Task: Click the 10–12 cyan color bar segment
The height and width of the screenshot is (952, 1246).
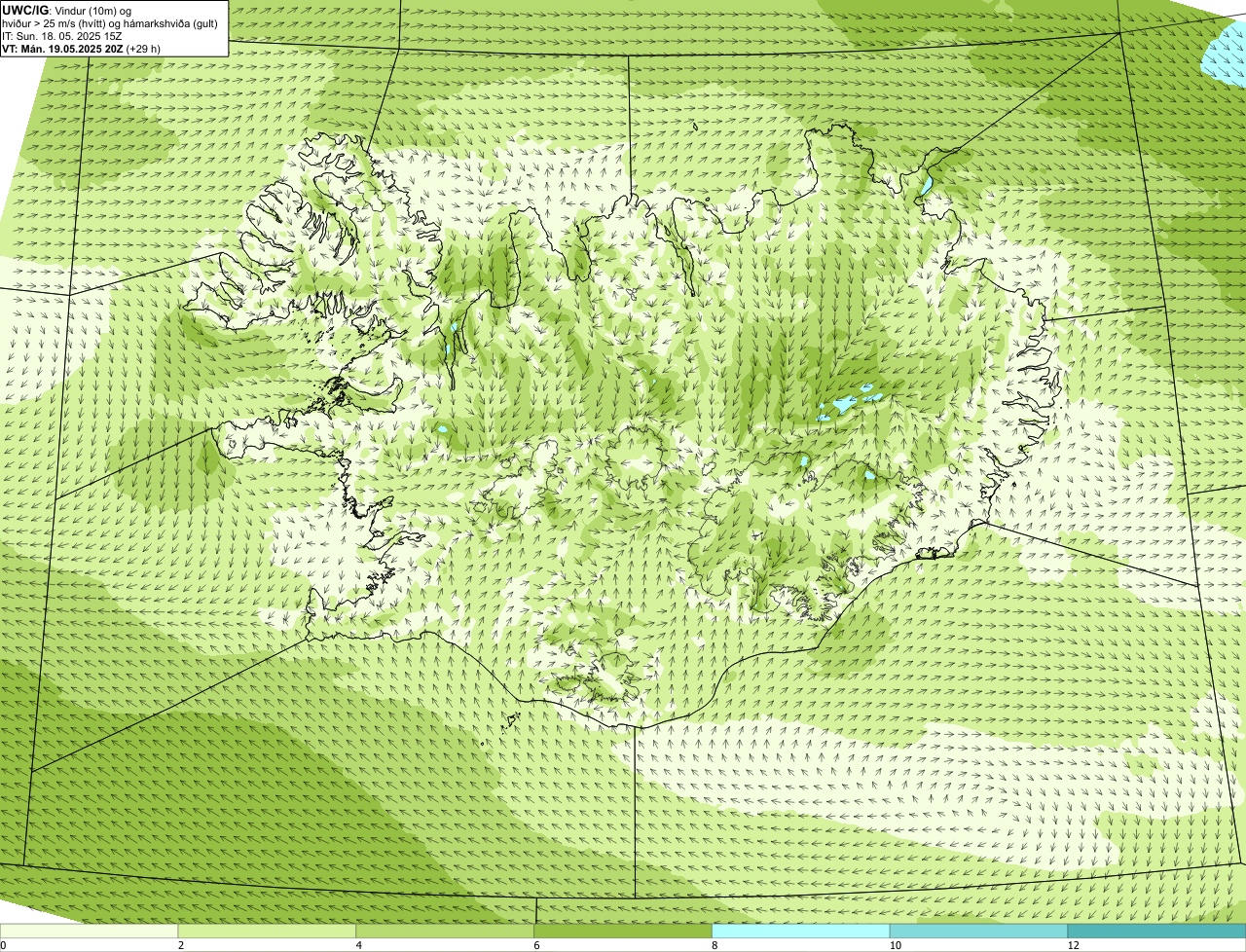Action: click(979, 931)
